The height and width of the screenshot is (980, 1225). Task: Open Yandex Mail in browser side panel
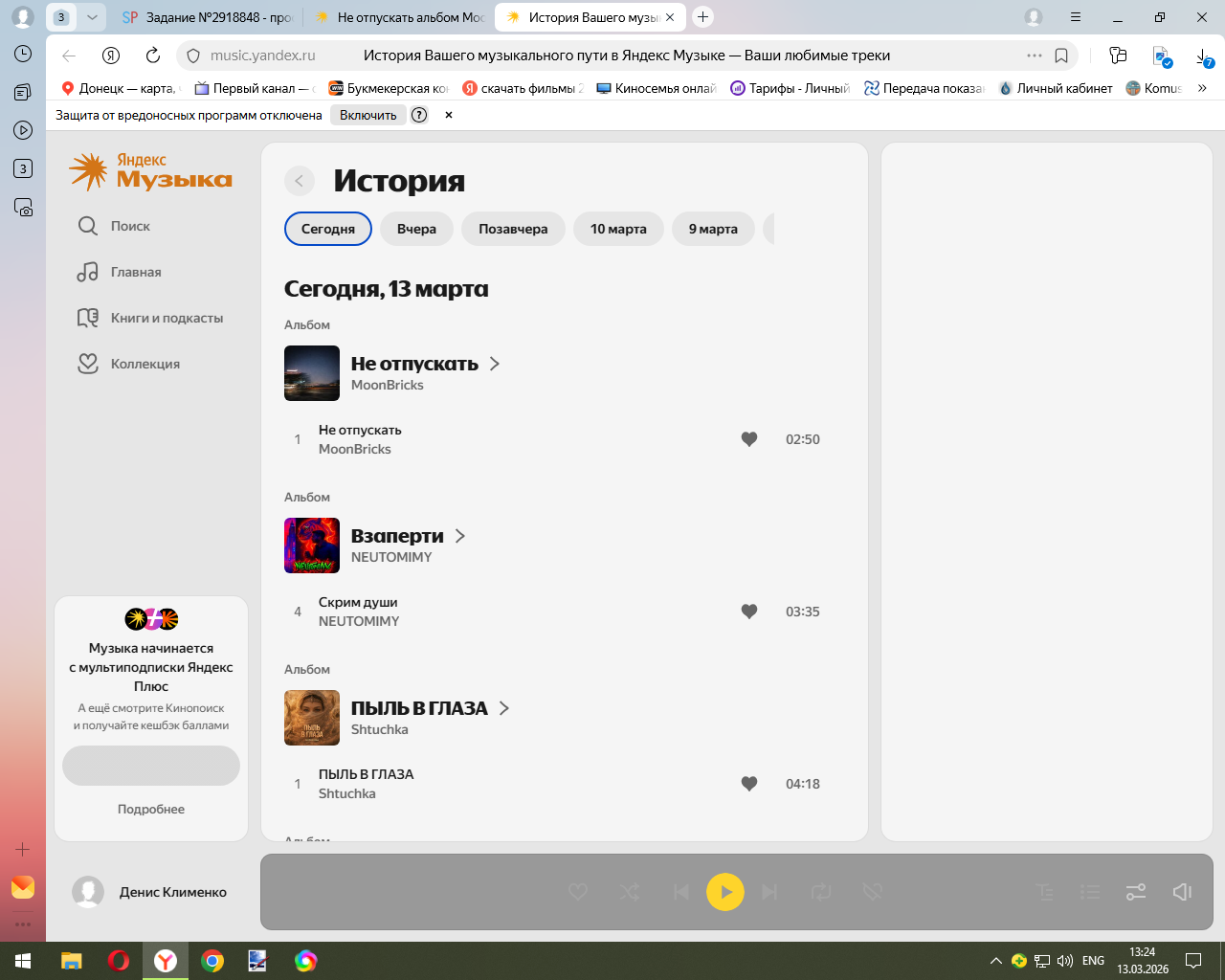pyautogui.click(x=23, y=887)
